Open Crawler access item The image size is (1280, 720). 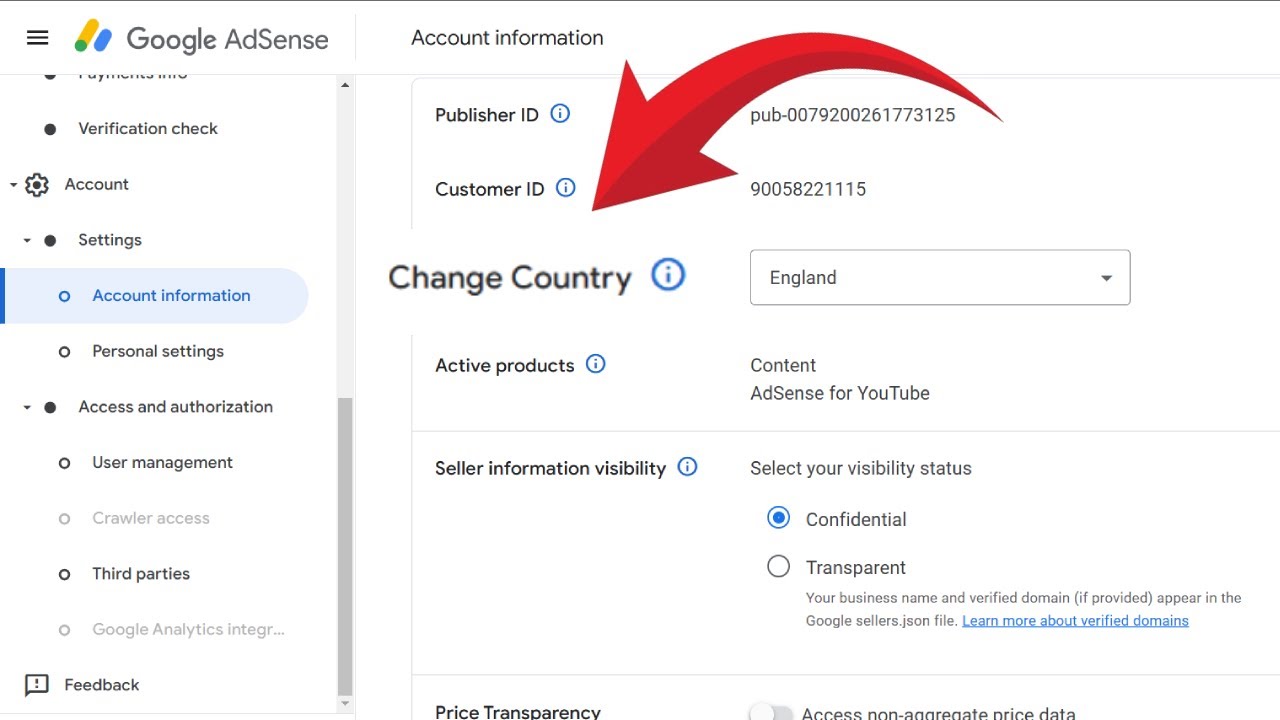coord(151,518)
